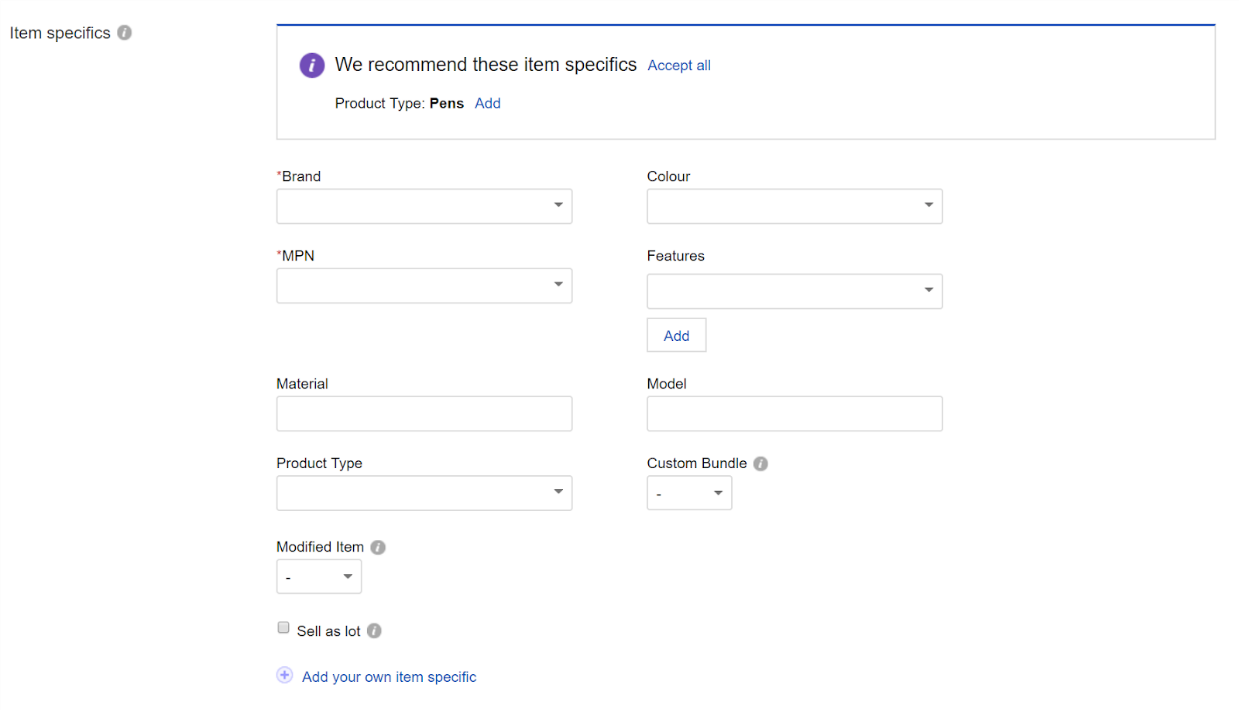Click the Accept all link
The height and width of the screenshot is (710, 1239).
tap(679, 66)
